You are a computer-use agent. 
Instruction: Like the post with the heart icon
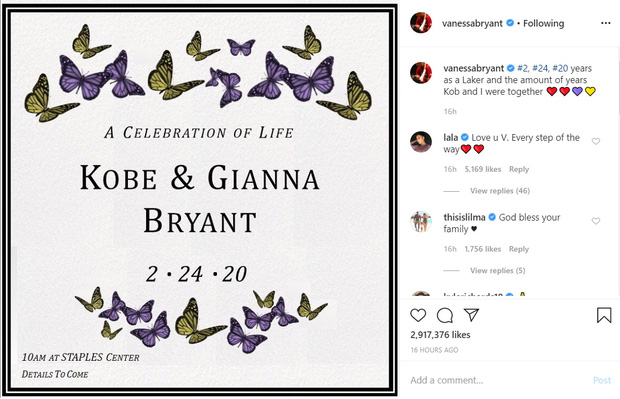point(418,315)
